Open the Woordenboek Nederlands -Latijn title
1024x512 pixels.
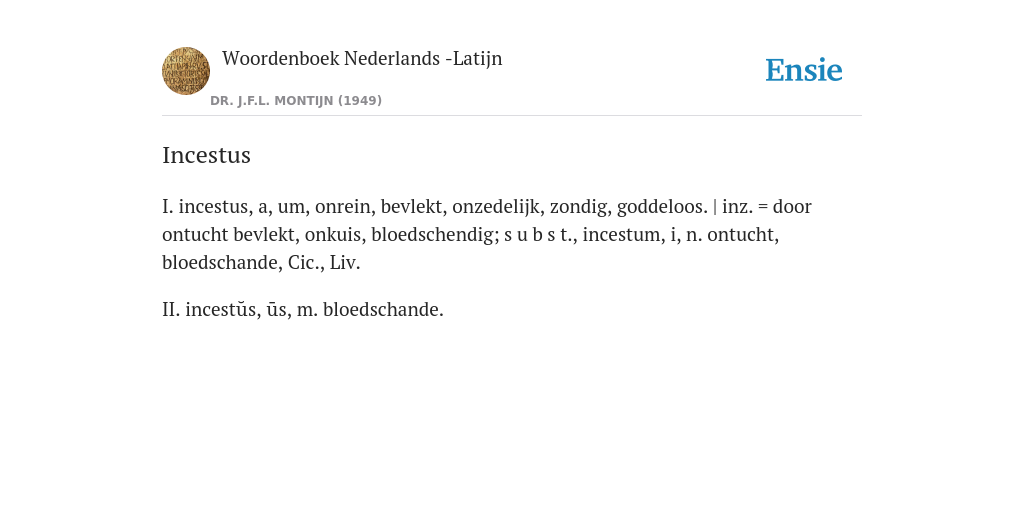click(x=362, y=58)
